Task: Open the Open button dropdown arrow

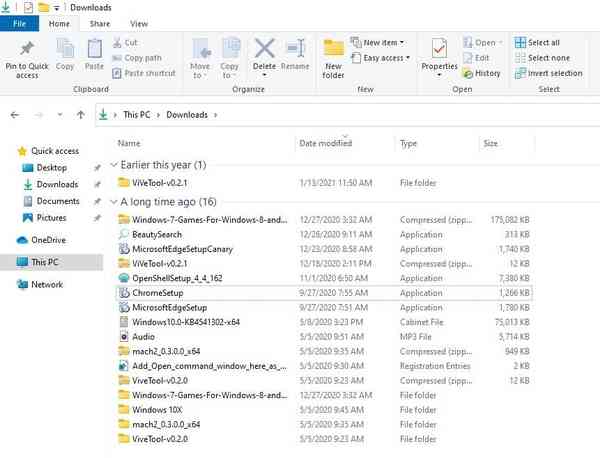Action: (x=501, y=42)
